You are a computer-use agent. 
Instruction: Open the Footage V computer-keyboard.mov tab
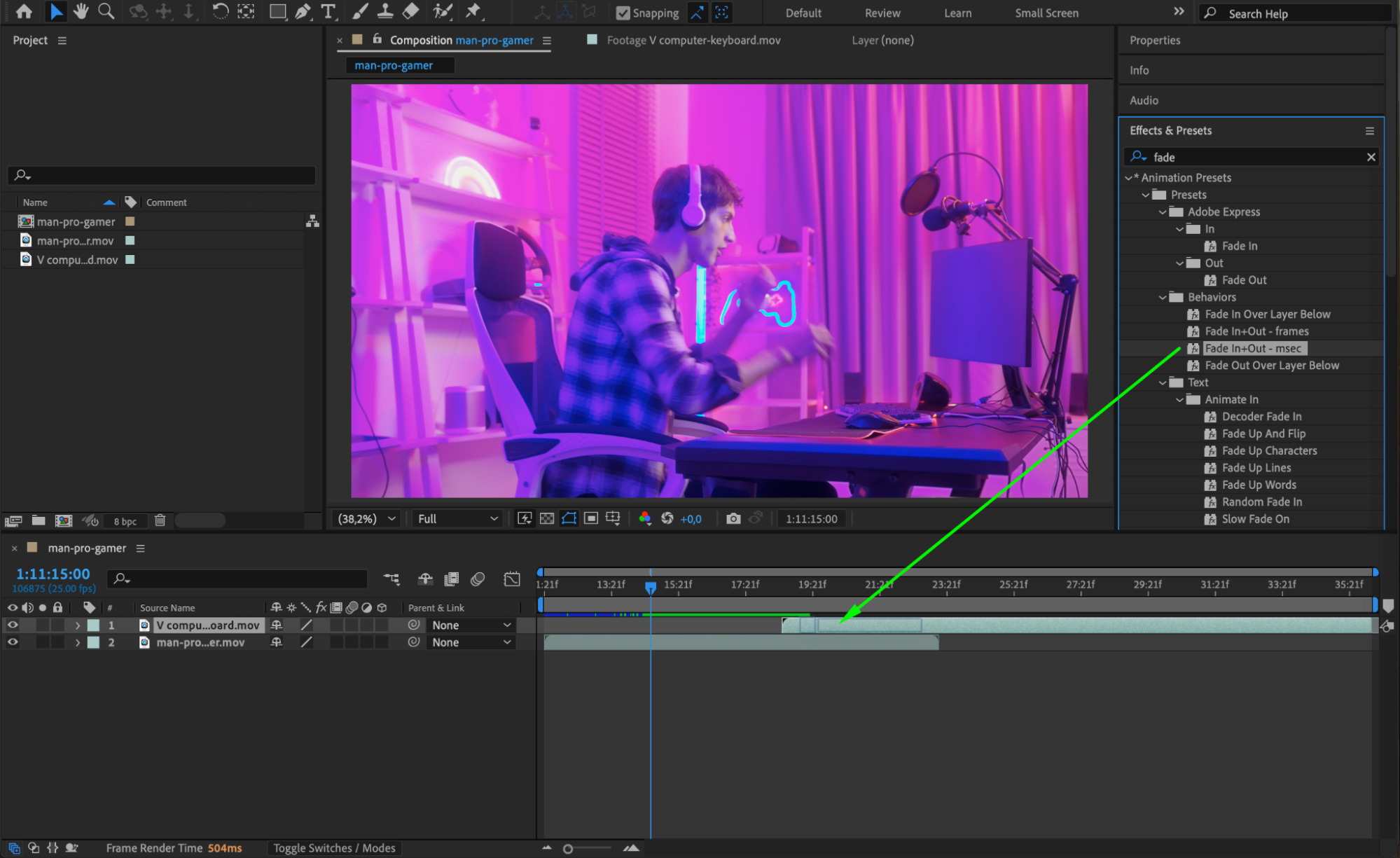[x=693, y=40]
